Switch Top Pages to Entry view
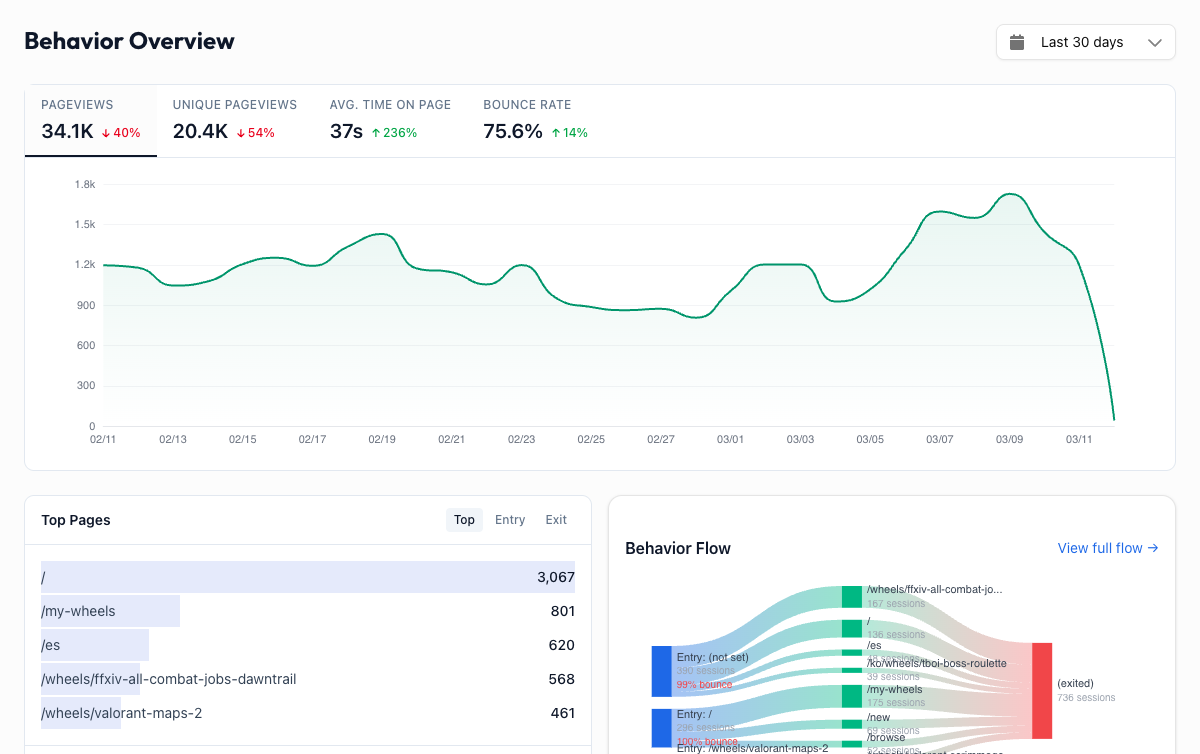This screenshot has height=754, width=1200. (510, 520)
